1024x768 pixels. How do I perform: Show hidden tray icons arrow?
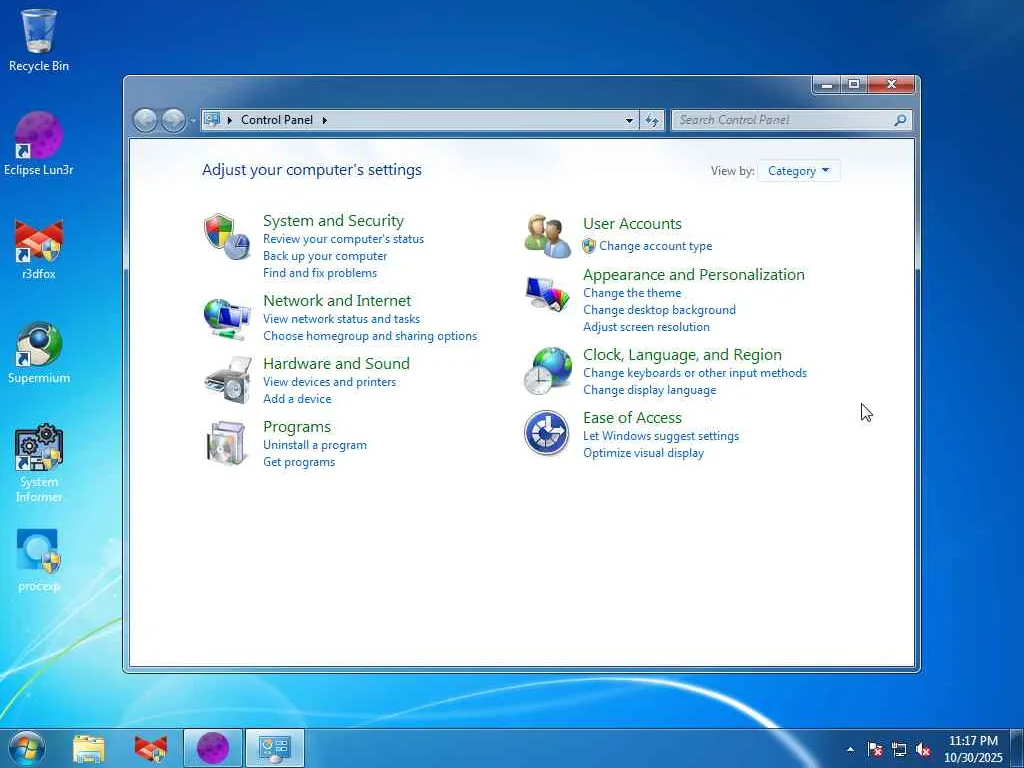(x=850, y=749)
